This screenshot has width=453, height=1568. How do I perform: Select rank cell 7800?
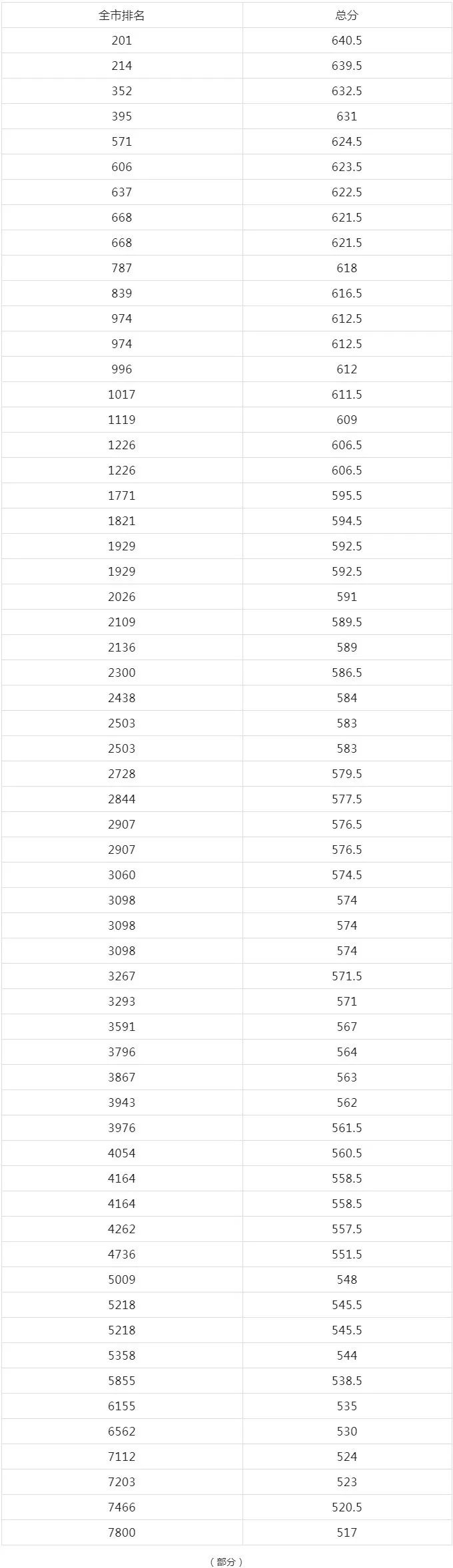122,1533
